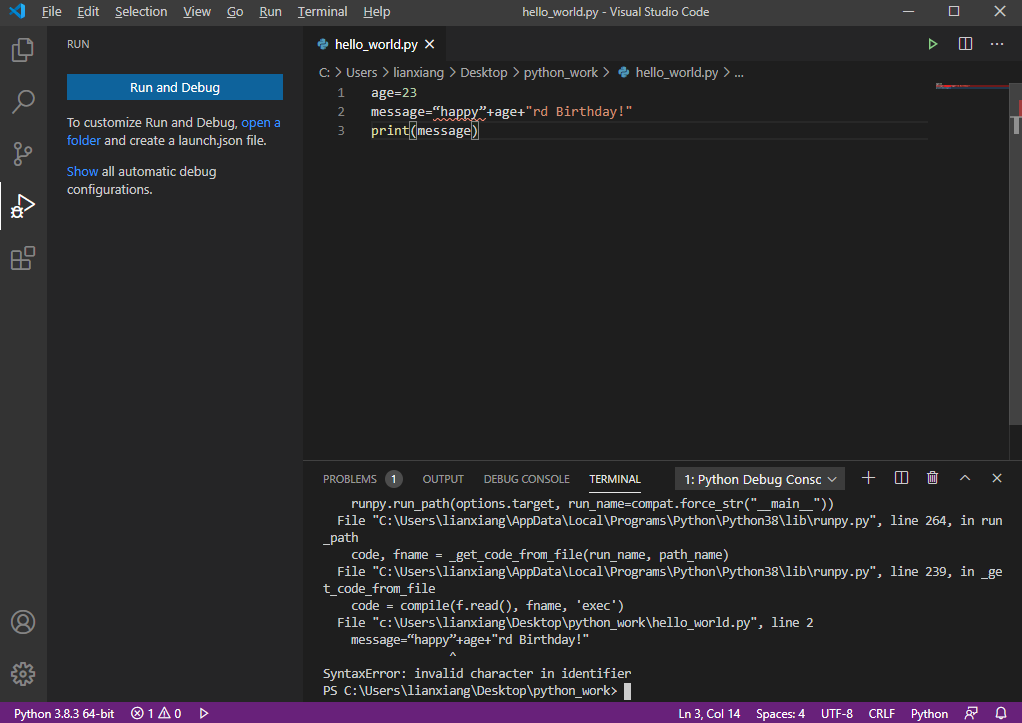Follow the 'open a folder' link
The height and width of the screenshot is (723, 1022).
click(x=261, y=123)
